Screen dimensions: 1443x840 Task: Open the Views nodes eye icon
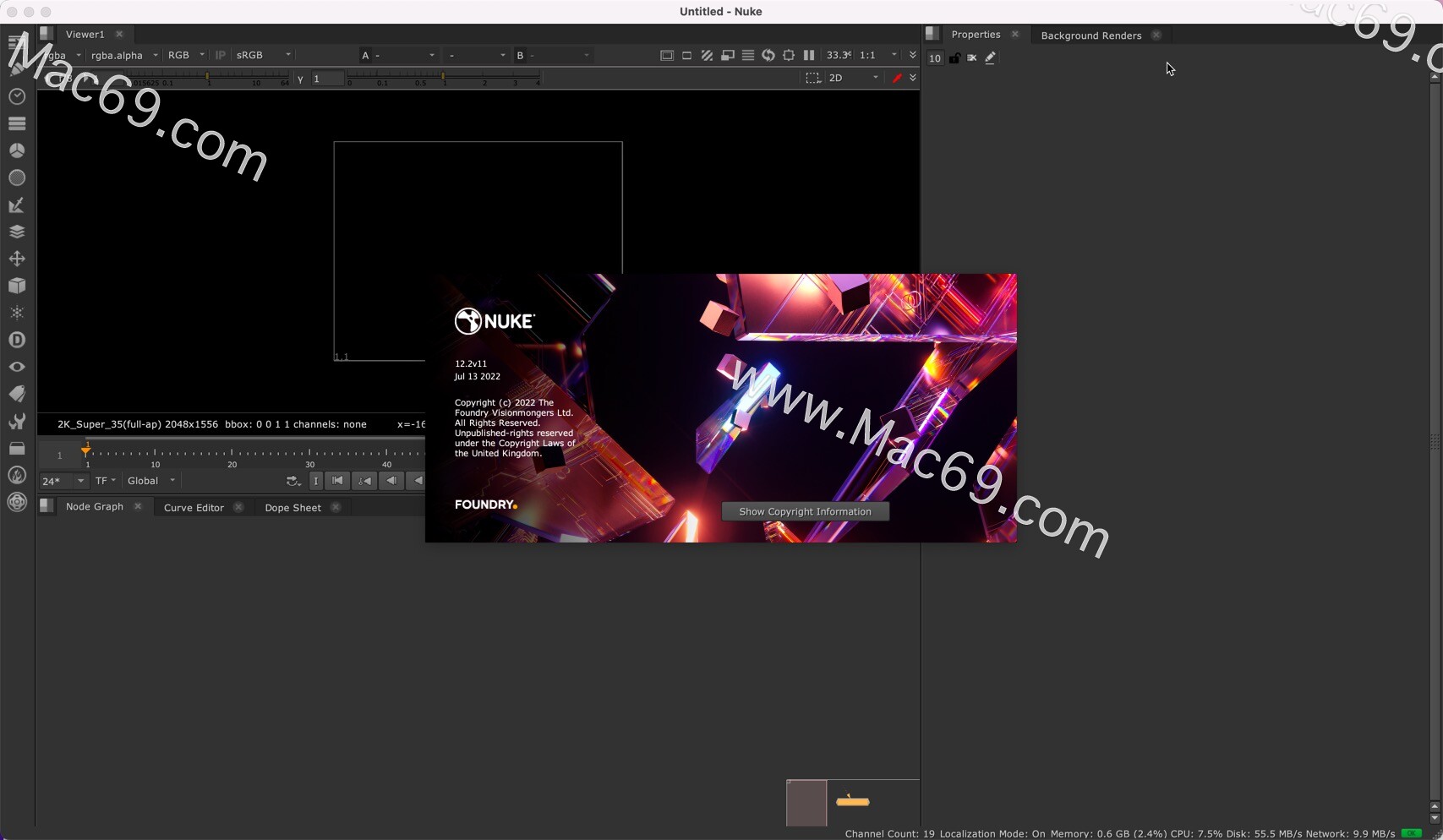pyautogui.click(x=17, y=367)
